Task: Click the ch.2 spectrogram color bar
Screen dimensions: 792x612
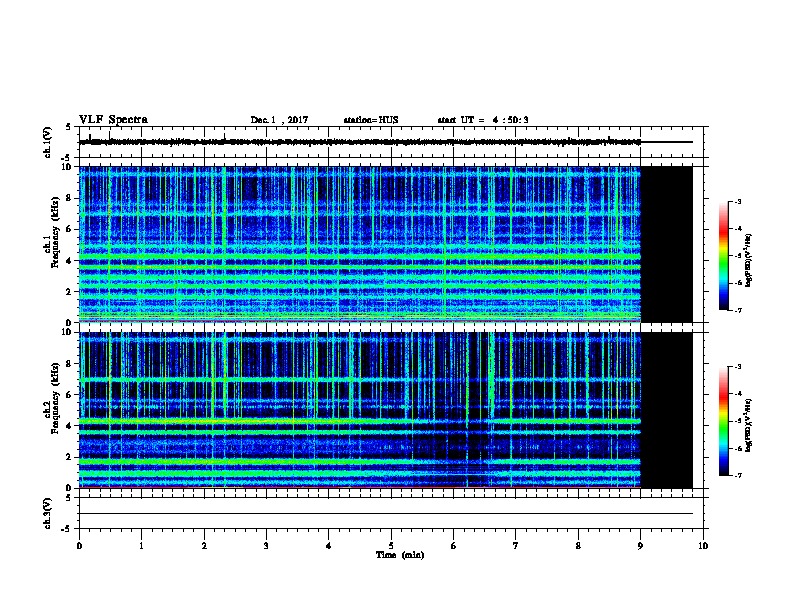Action: [x=723, y=421]
